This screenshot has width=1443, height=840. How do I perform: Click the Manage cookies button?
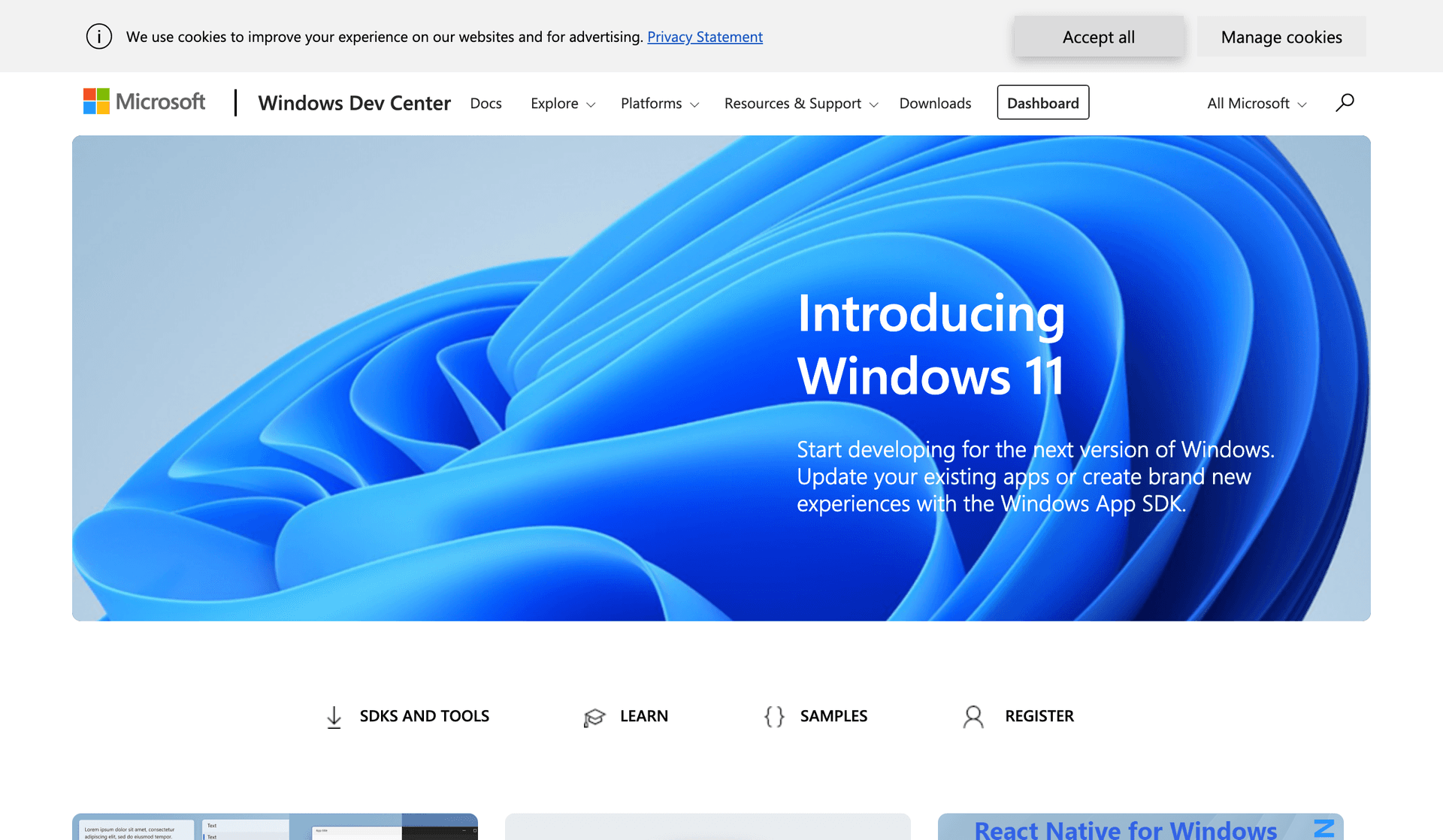[x=1281, y=36]
